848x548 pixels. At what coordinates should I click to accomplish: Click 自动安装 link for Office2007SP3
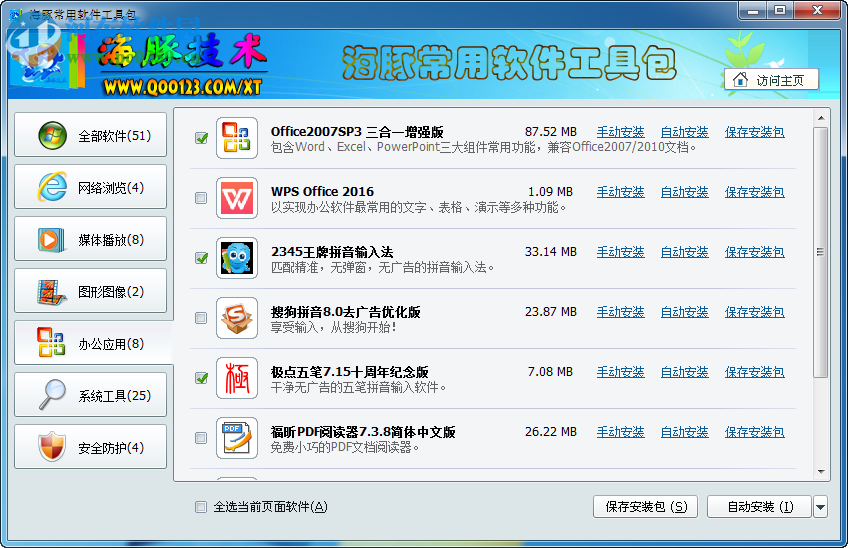coord(685,132)
